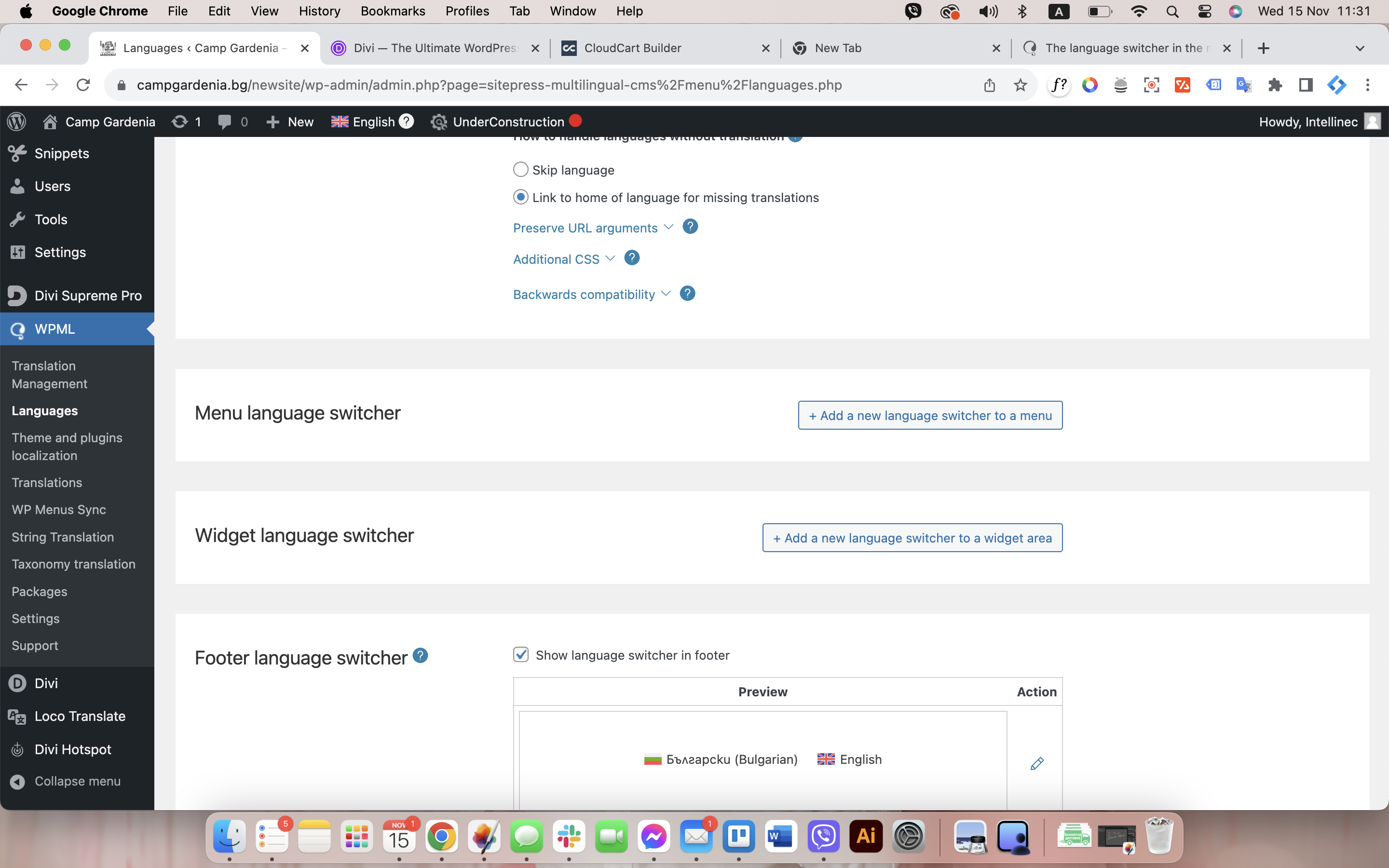Expand Backwards compatibility section

[591, 295]
